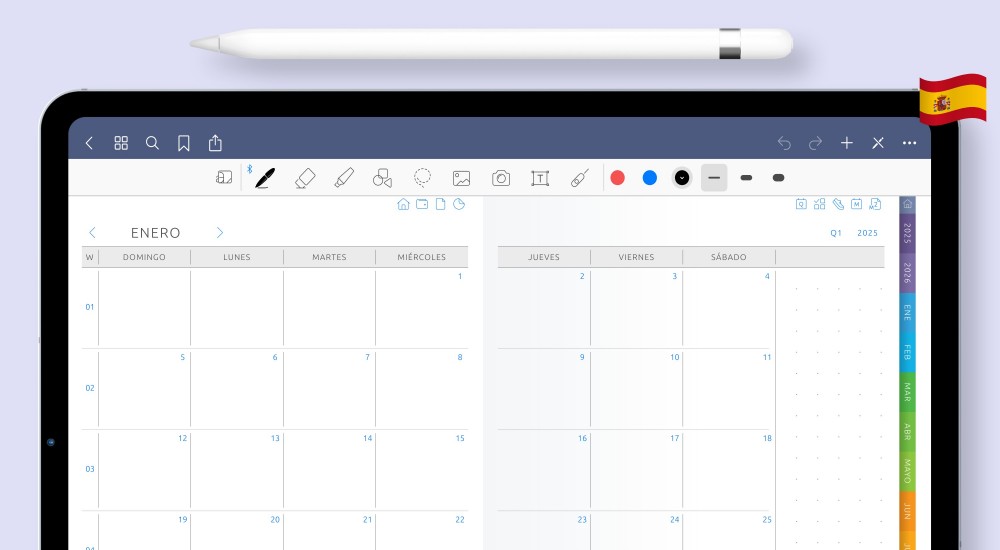Screen dimensions: 1000x550
Task: Open the pie chart icon above calendar
Action: [x=459, y=204]
